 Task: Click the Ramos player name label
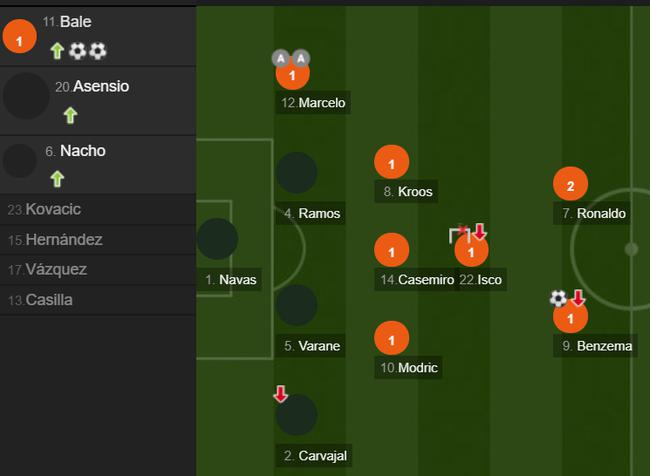coord(312,213)
